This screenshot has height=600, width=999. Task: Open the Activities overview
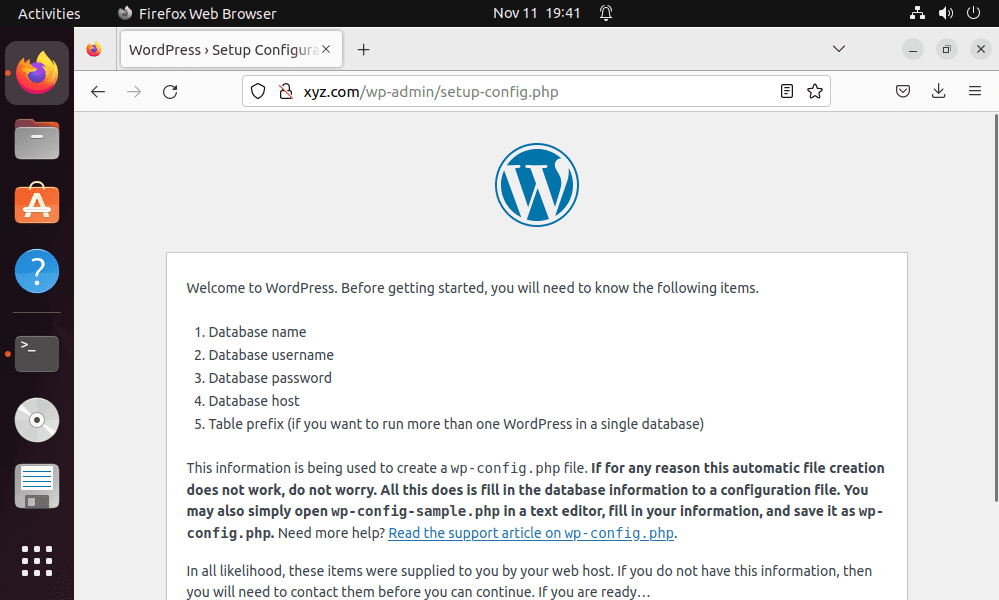tap(49, 13)
